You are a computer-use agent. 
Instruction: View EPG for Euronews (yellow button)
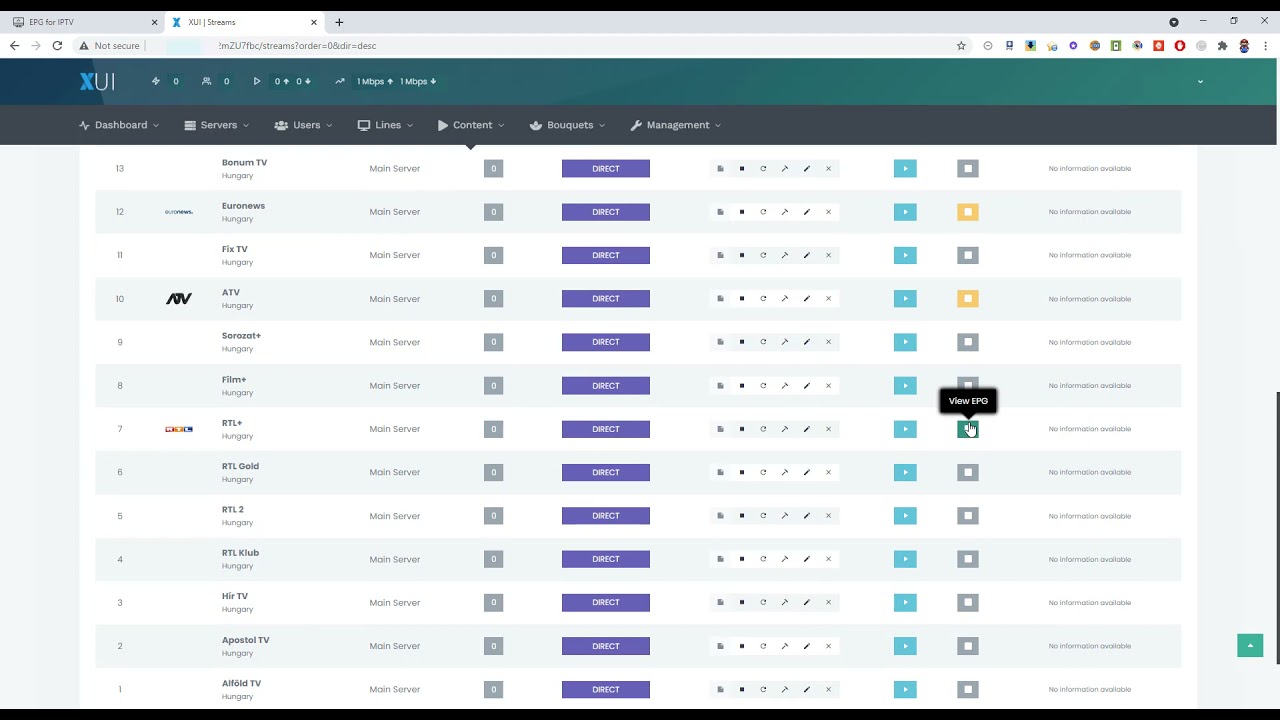click(968, 212)
